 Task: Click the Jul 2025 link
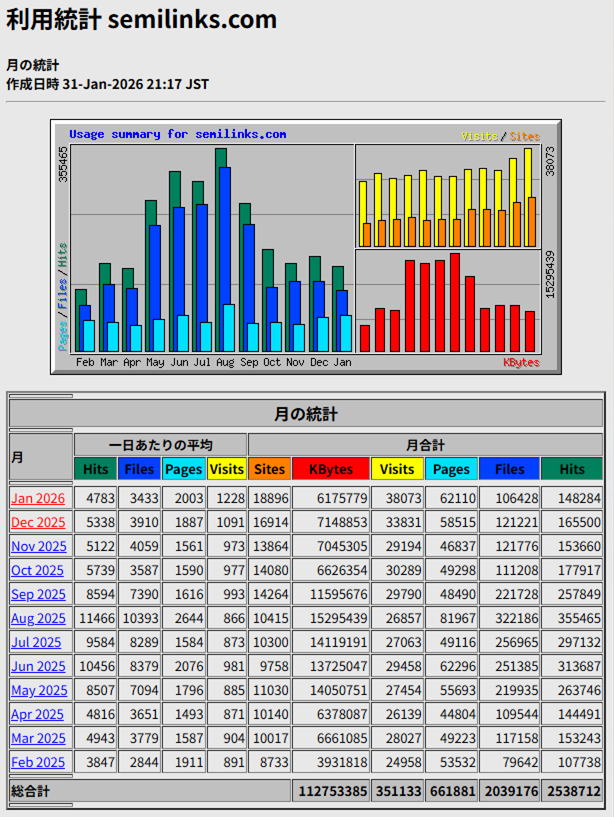(x=37, y=642)
